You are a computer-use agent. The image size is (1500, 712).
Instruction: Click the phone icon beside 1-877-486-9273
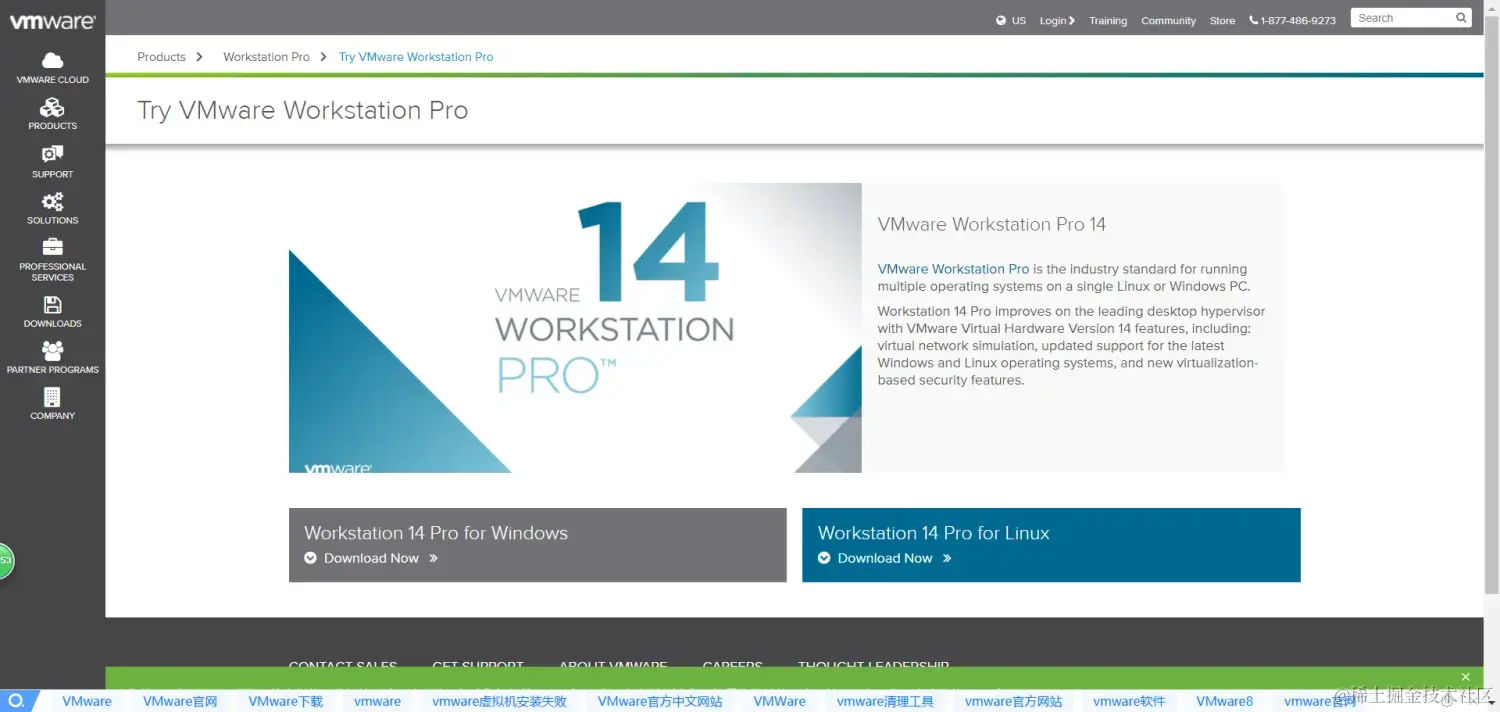1254,20
